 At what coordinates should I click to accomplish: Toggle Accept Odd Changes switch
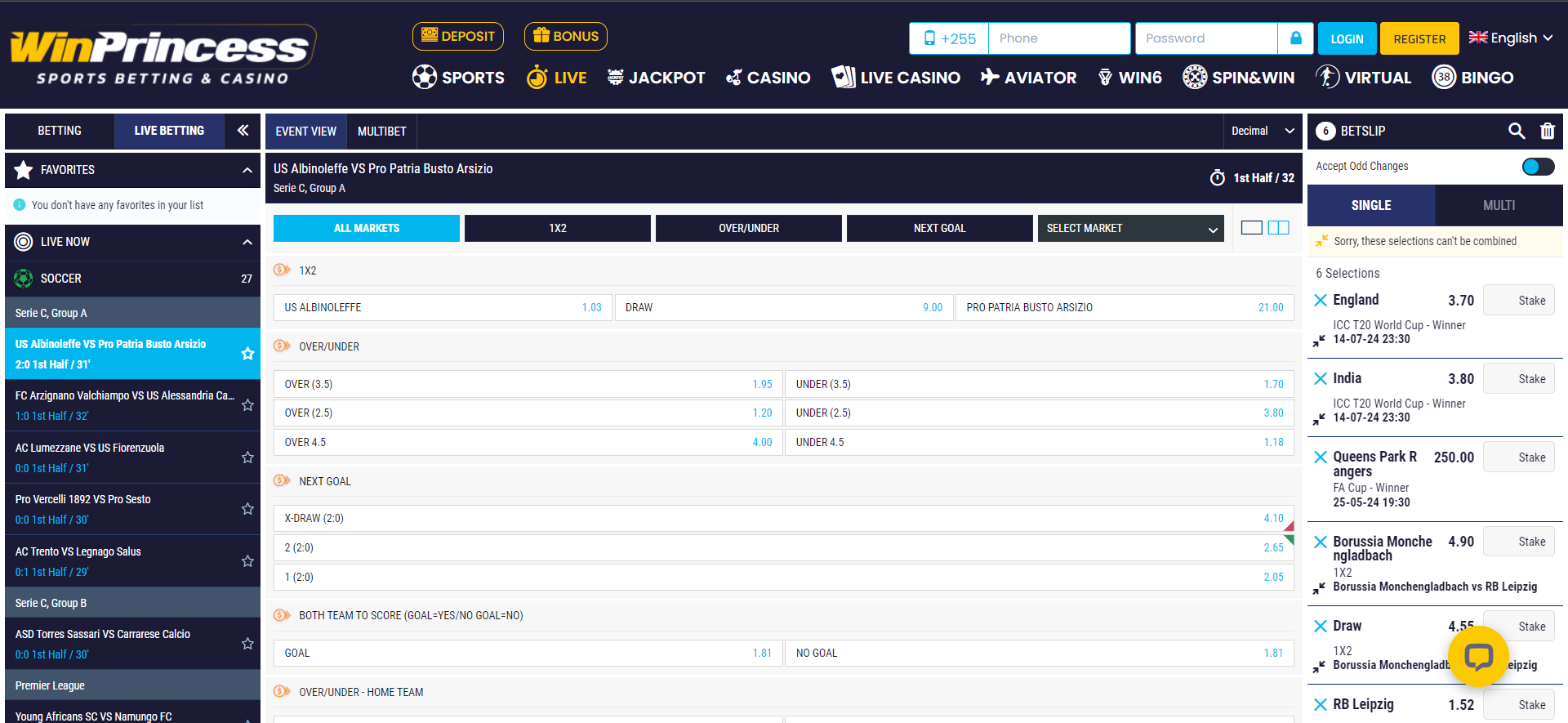pos(1538,167)
